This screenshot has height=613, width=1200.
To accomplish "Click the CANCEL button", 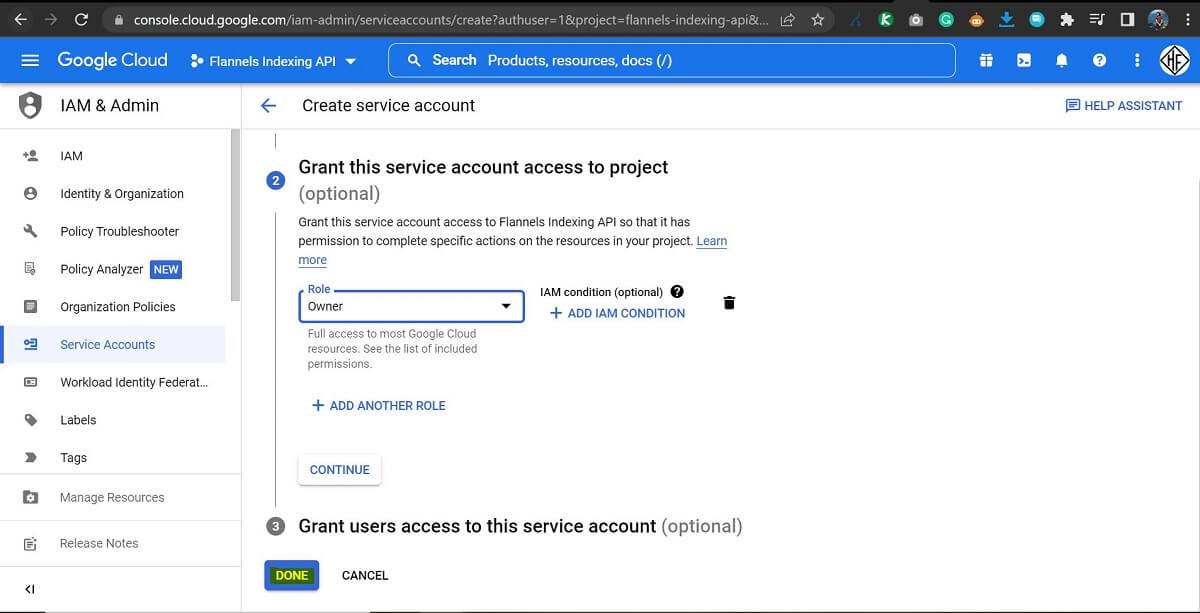I will tap(365, 575).
